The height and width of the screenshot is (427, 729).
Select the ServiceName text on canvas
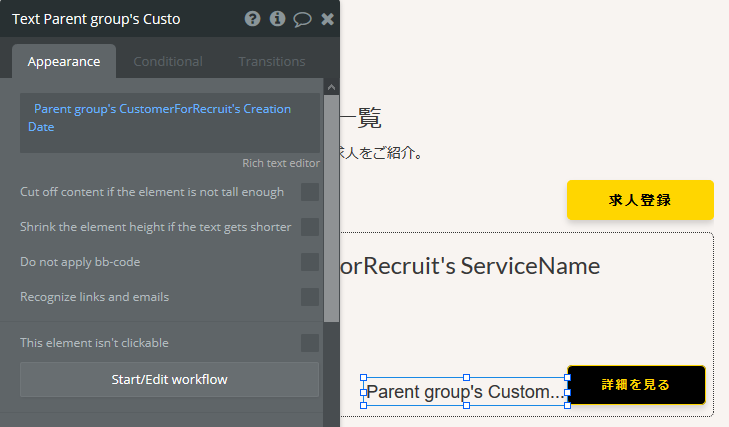click(470, 266)
